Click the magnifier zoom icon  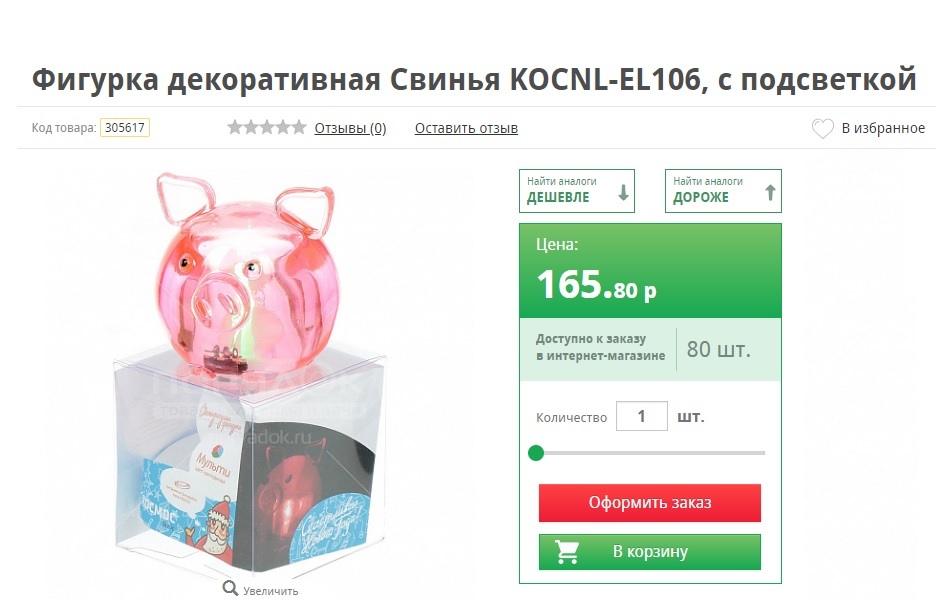pos(230,589)
